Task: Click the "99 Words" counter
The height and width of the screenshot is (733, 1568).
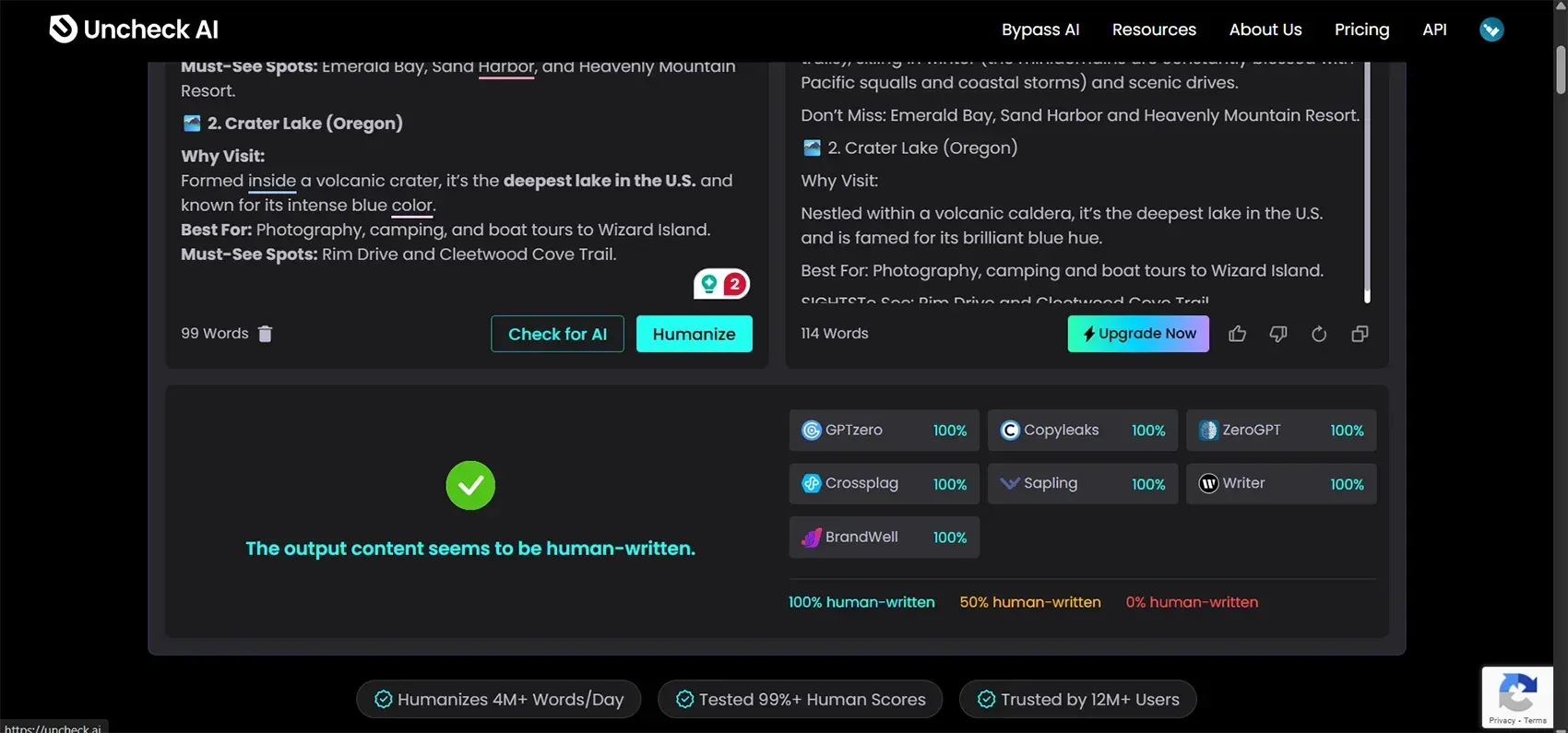Action: click(x=214, y=334)
